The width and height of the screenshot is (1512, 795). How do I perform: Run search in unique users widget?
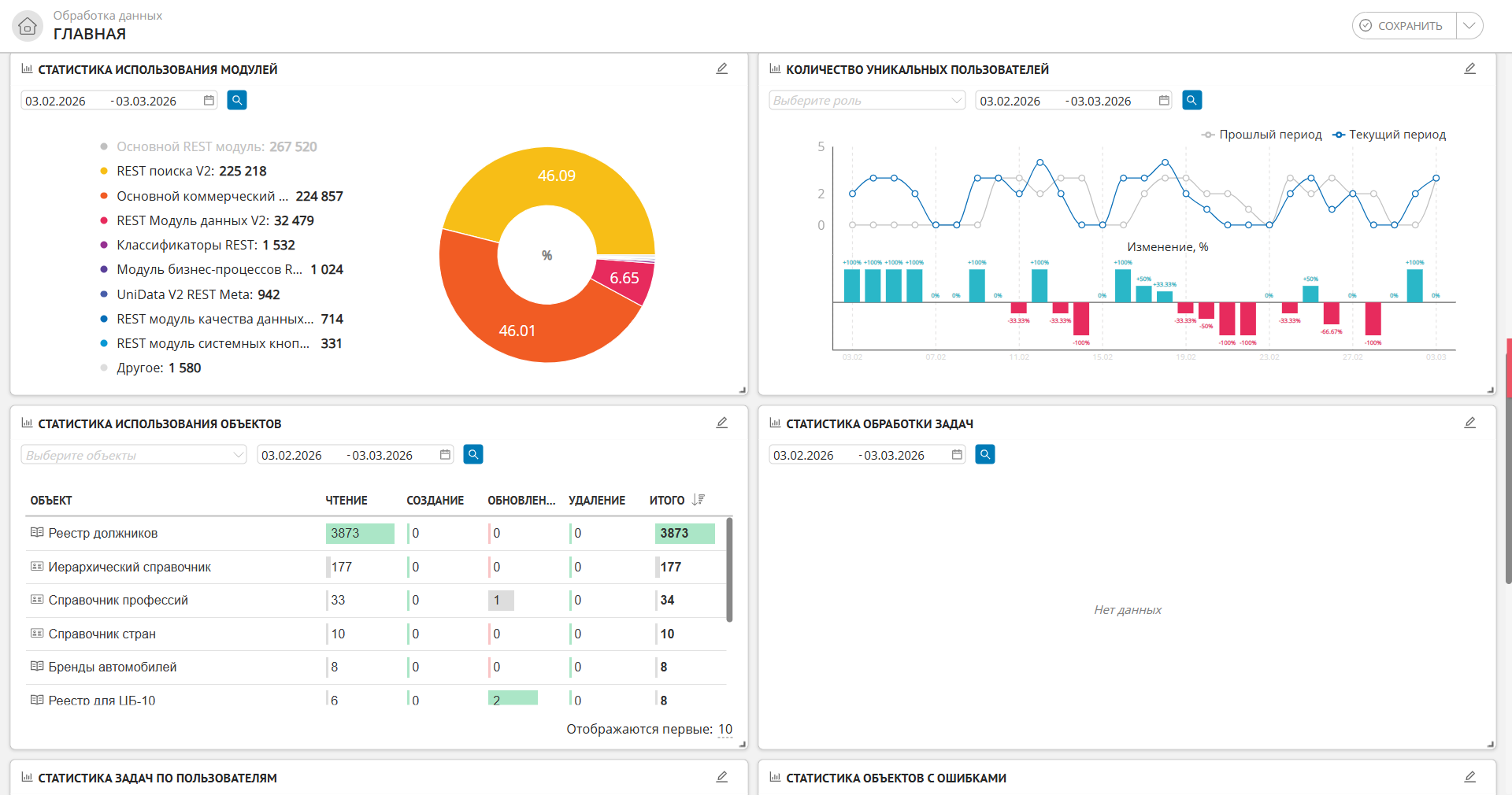tap(1191, 100)
